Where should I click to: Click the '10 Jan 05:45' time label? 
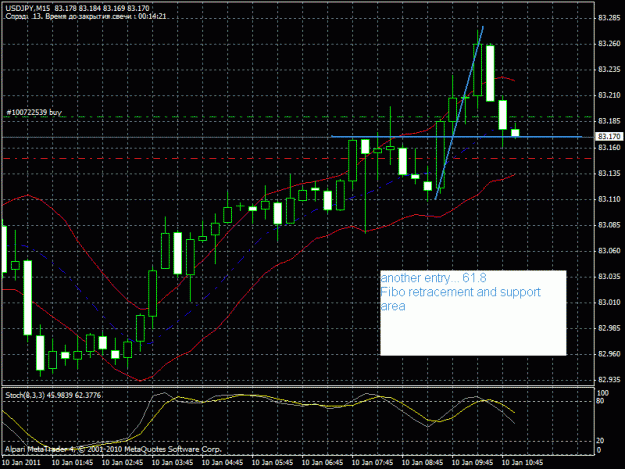273,463
